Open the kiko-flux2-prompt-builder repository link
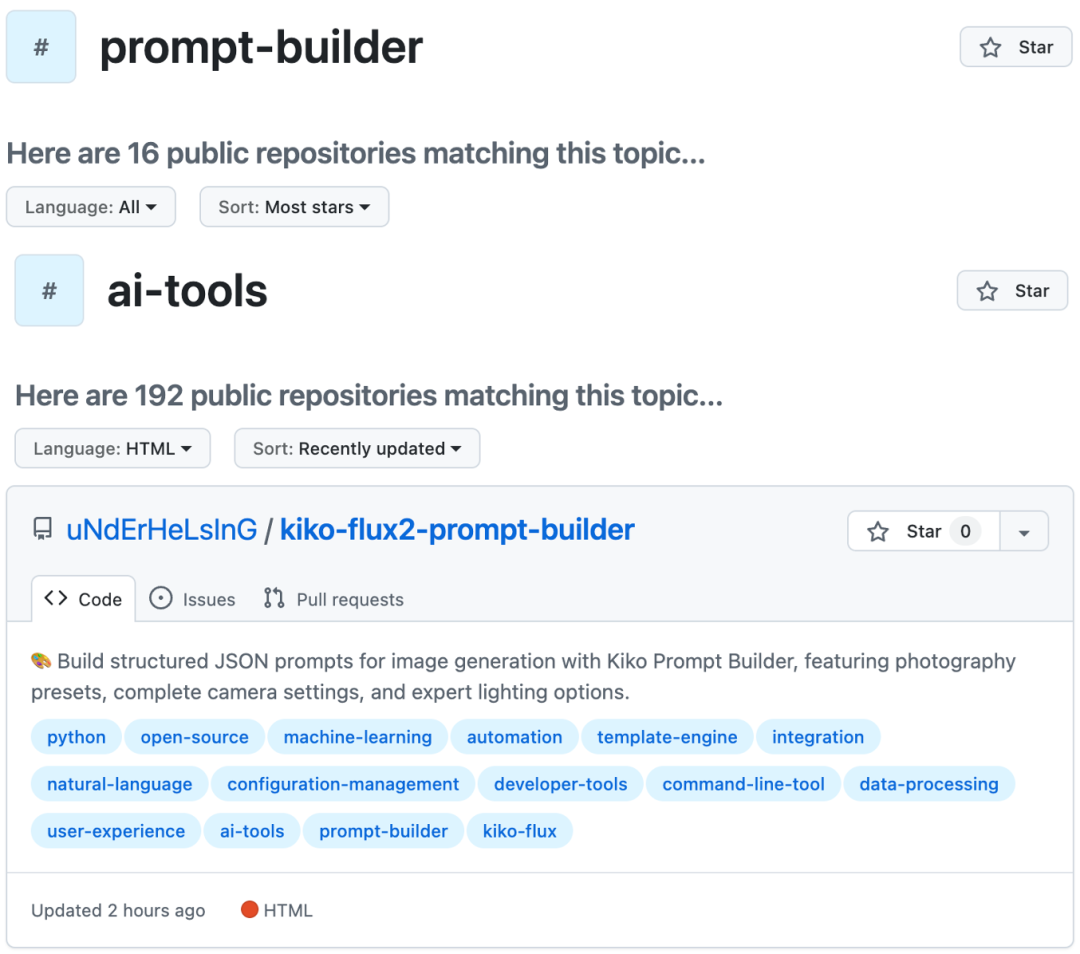1080x954 pixels. (457, 530)
